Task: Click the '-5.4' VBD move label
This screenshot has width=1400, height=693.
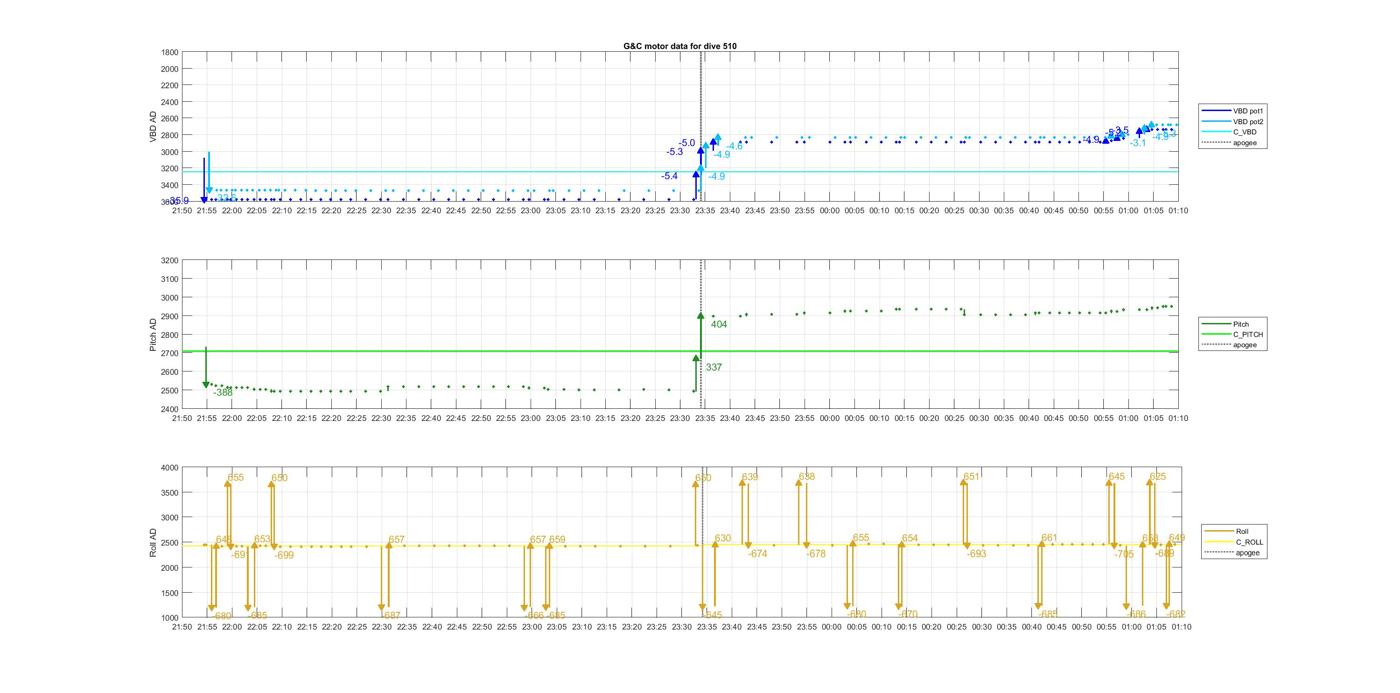Action: (669, 176)
